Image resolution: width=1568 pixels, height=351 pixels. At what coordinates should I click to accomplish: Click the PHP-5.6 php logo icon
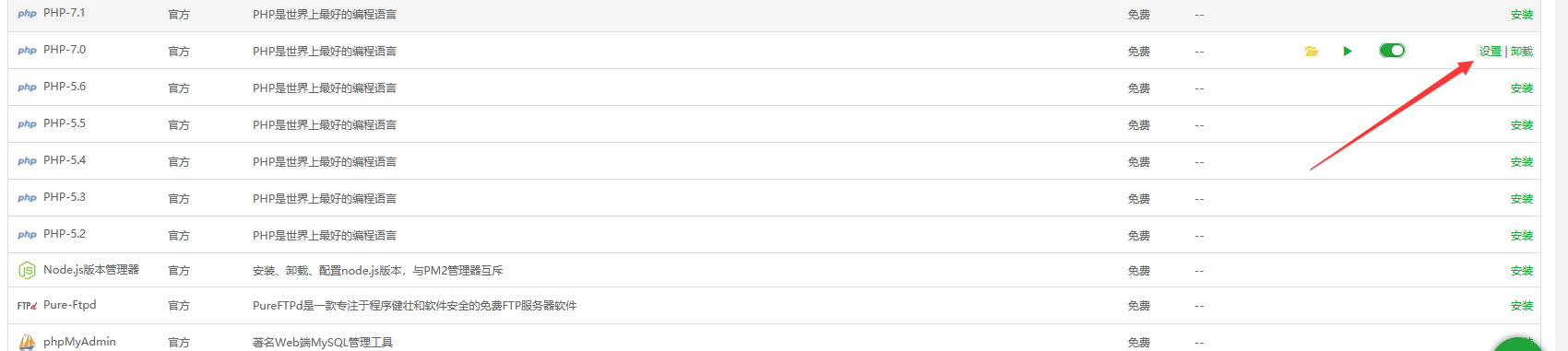pyautogui.click(x=27, y=88)
